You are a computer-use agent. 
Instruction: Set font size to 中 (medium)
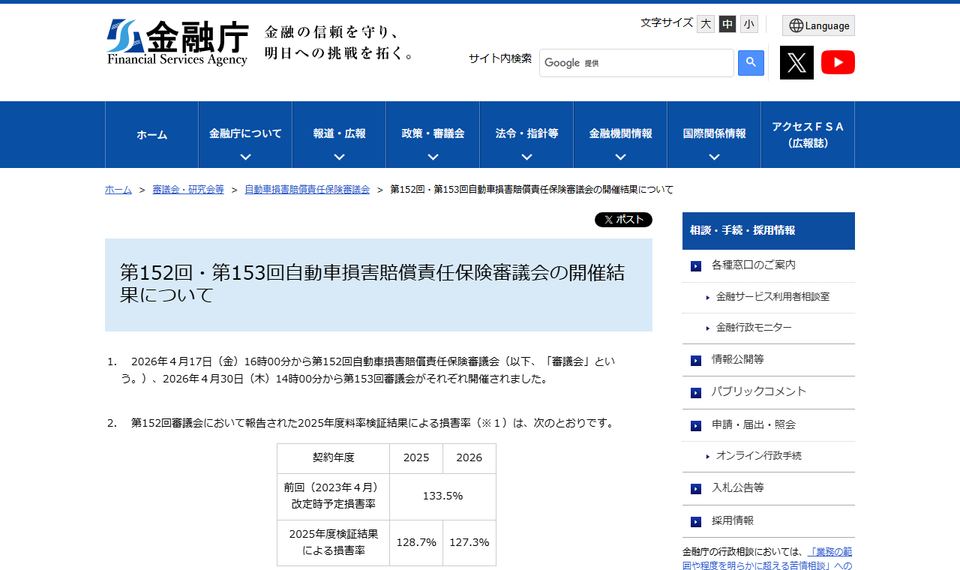(727, 24)
